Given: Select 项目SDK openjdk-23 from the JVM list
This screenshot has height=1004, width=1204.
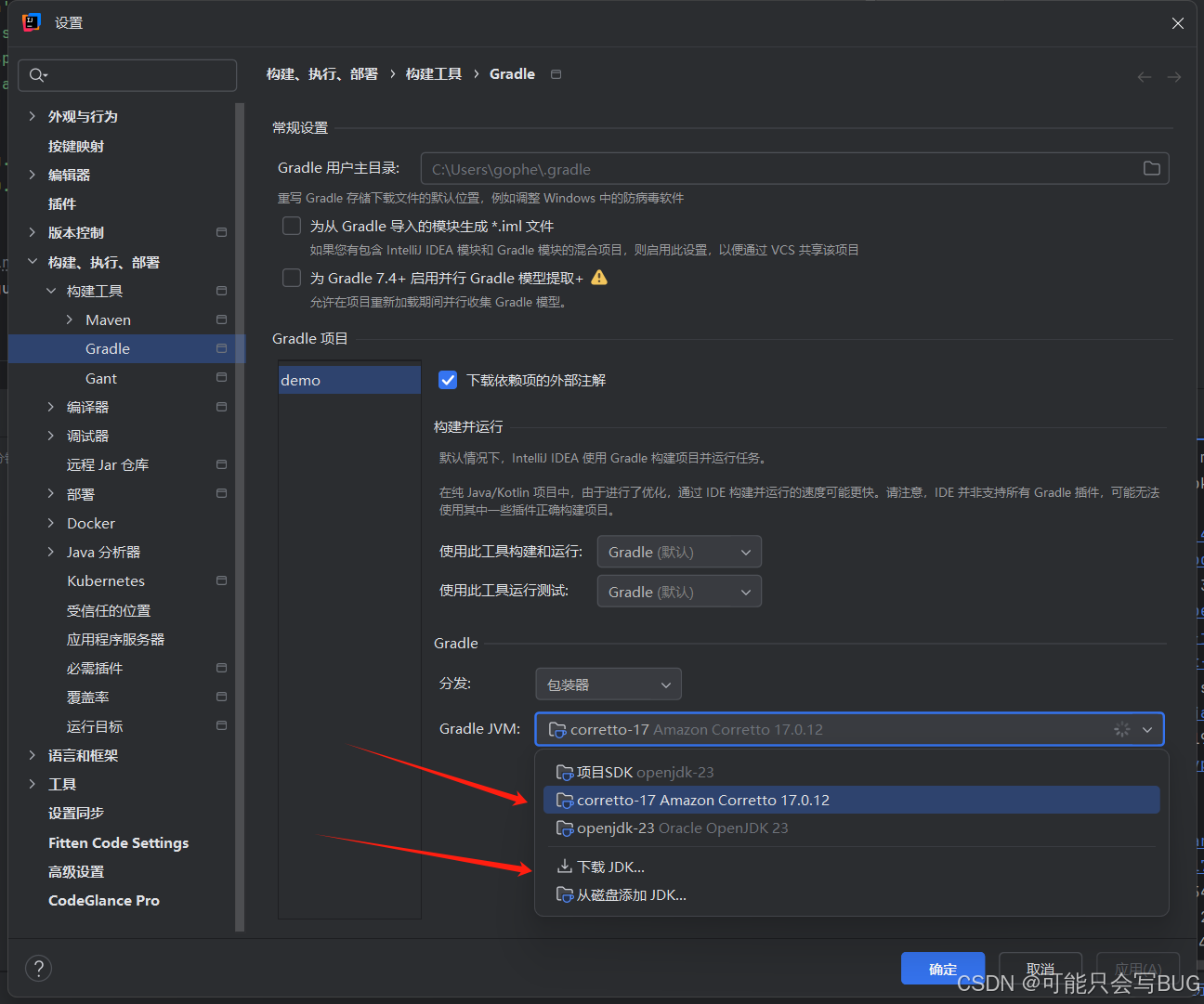Looking at the screenshot, I should tap(852, 772).
